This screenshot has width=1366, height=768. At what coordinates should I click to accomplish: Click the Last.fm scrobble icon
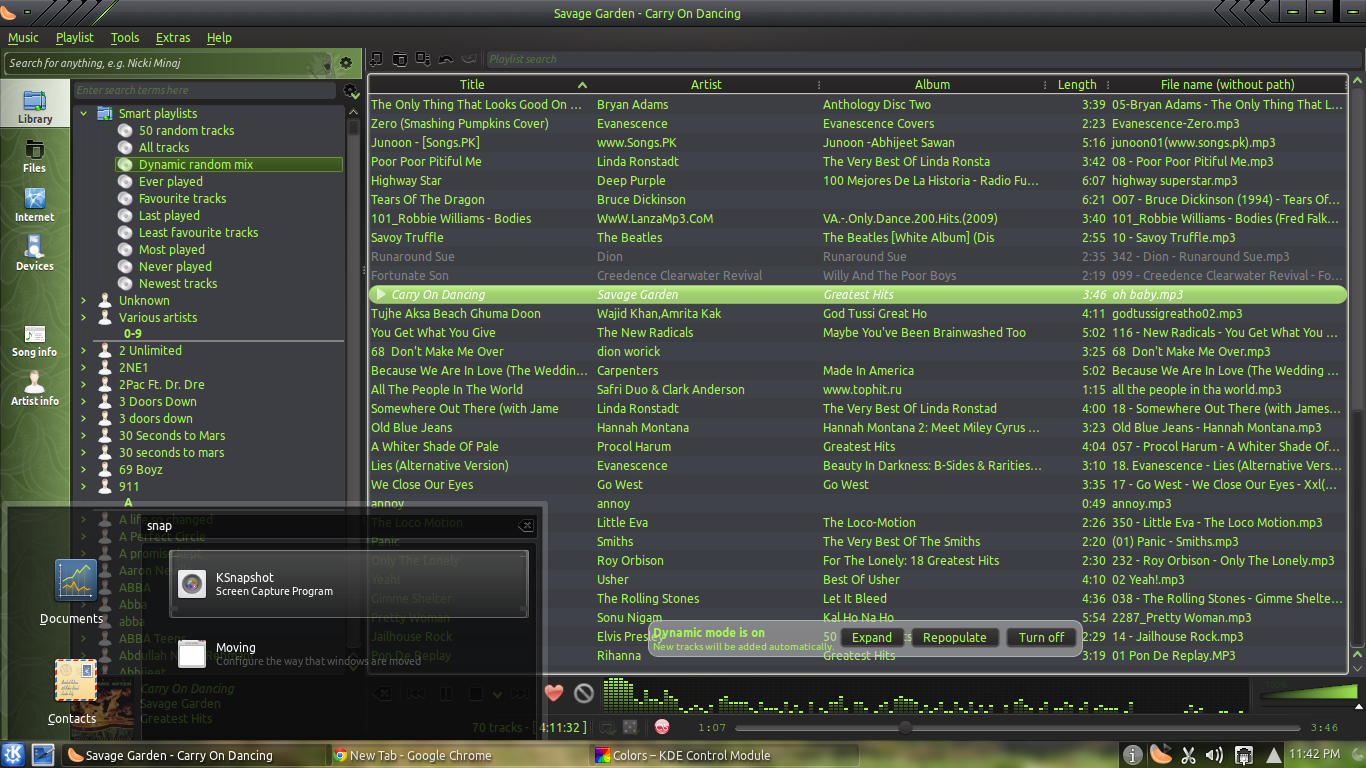tap(662, 727)
